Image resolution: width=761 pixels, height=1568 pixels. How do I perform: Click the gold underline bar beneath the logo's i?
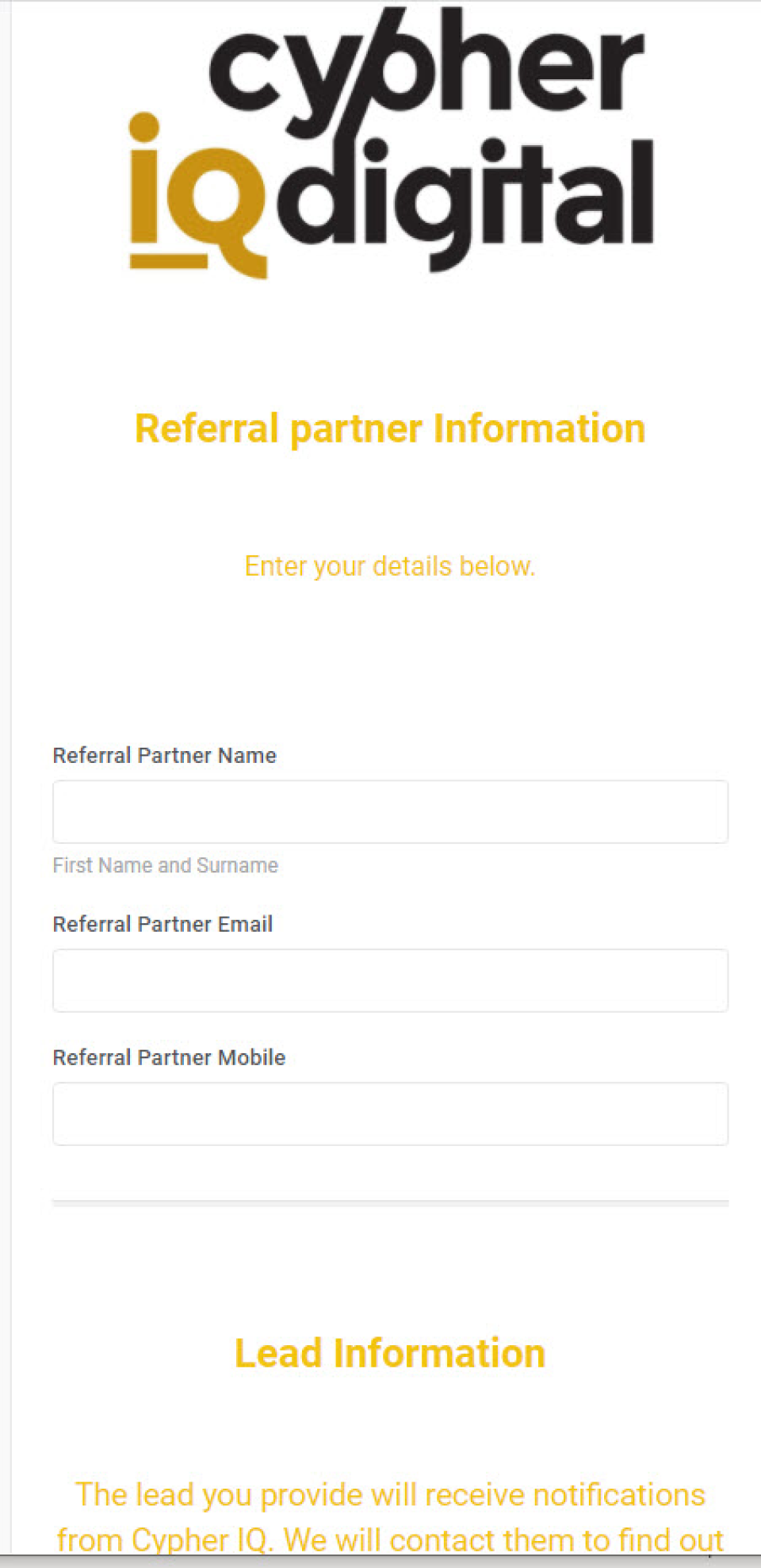[168, 261]
